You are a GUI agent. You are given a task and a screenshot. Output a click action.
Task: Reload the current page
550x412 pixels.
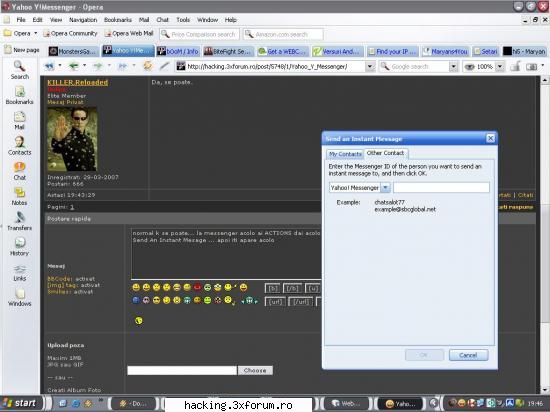click(x=148, y=66)
